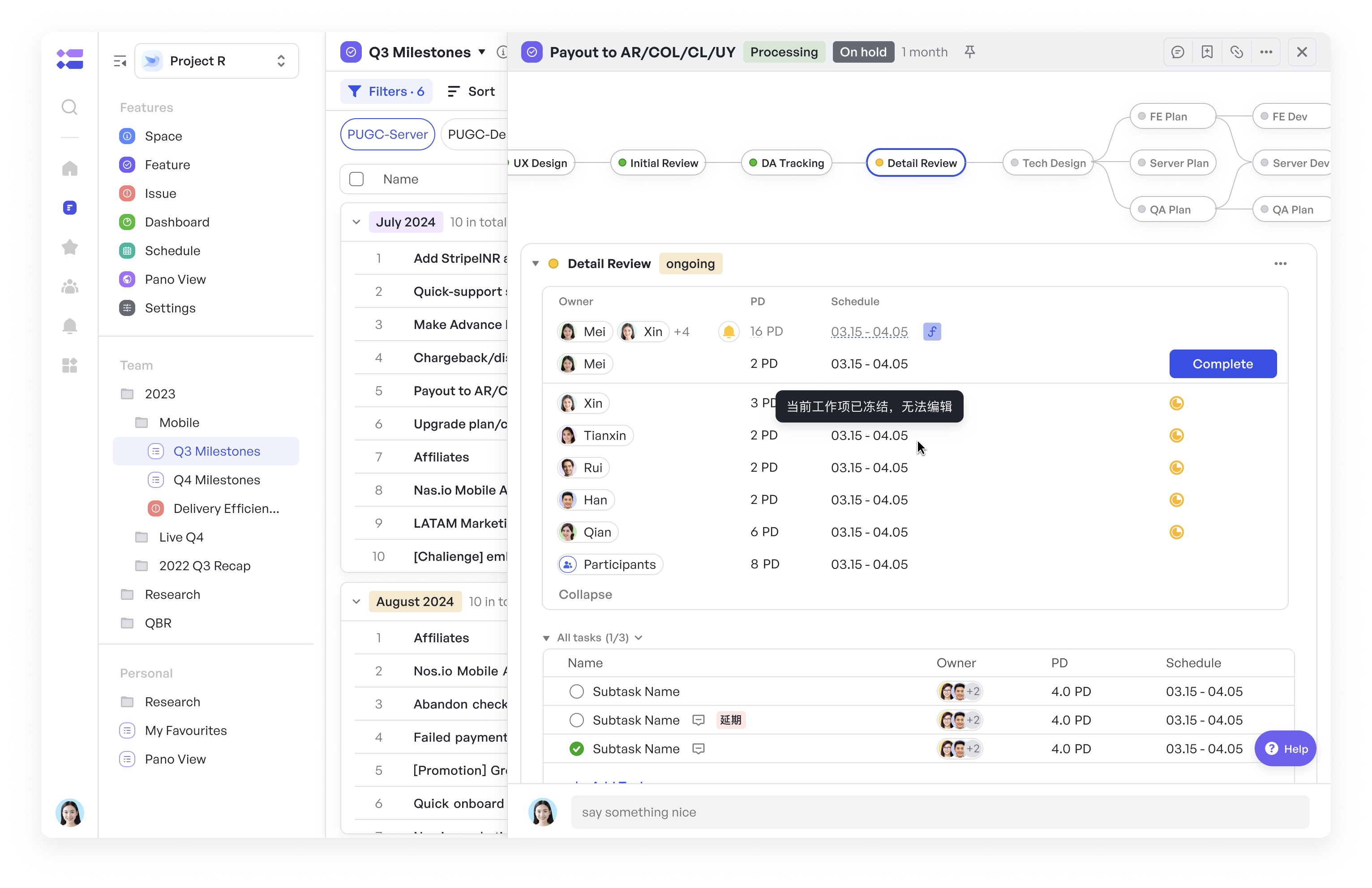Open the Help button
This screenshot has width=1372, height=888.
[1285, 749]
